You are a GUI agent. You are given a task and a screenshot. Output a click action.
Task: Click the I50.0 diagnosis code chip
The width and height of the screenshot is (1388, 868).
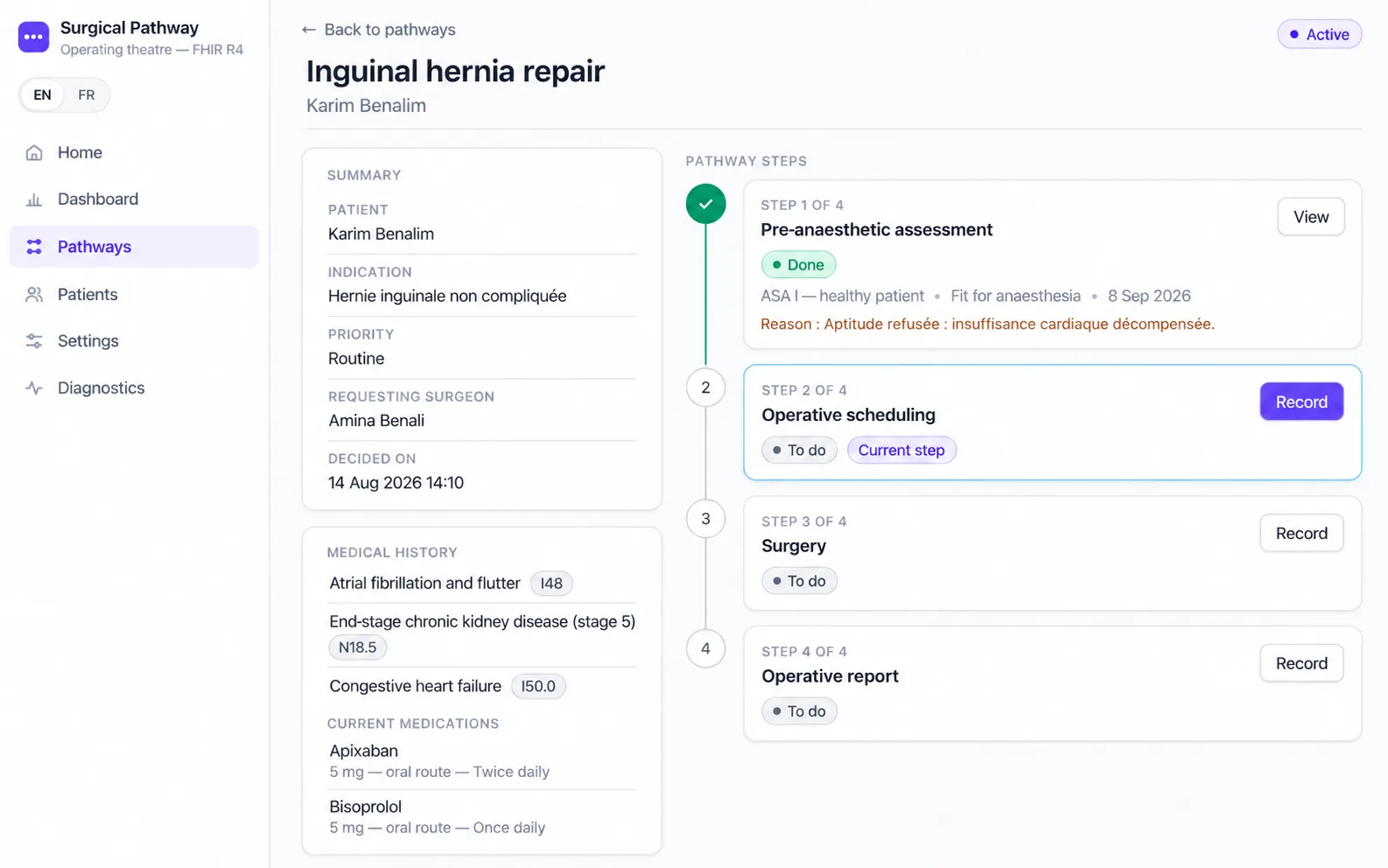point(538,687)
